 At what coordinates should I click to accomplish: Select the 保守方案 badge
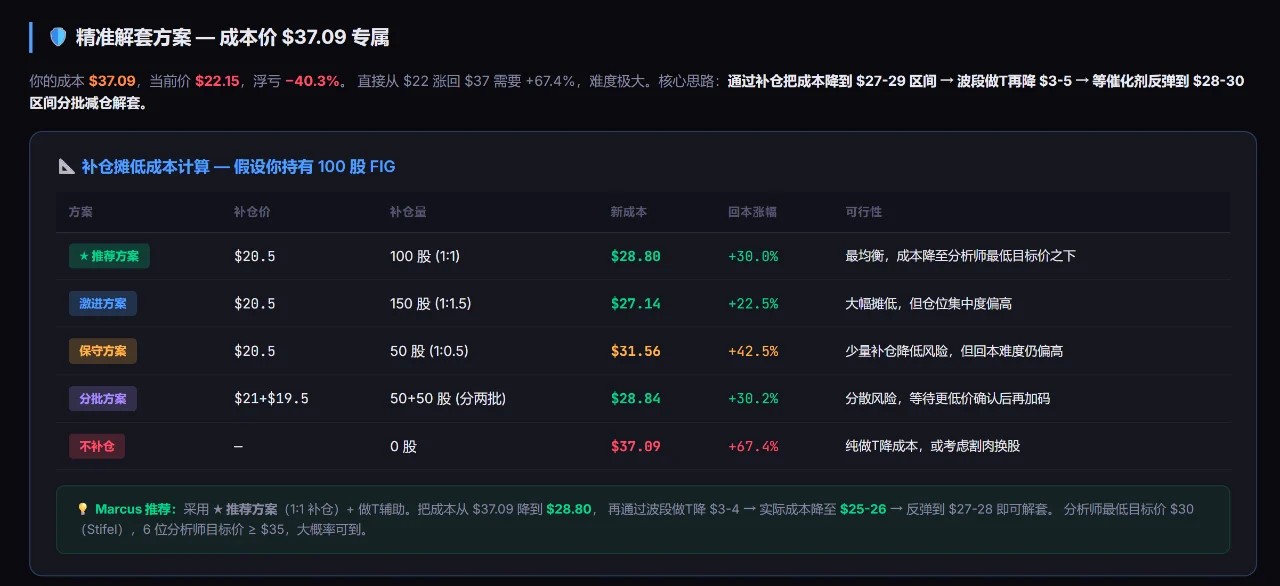[x=103, y=351]
